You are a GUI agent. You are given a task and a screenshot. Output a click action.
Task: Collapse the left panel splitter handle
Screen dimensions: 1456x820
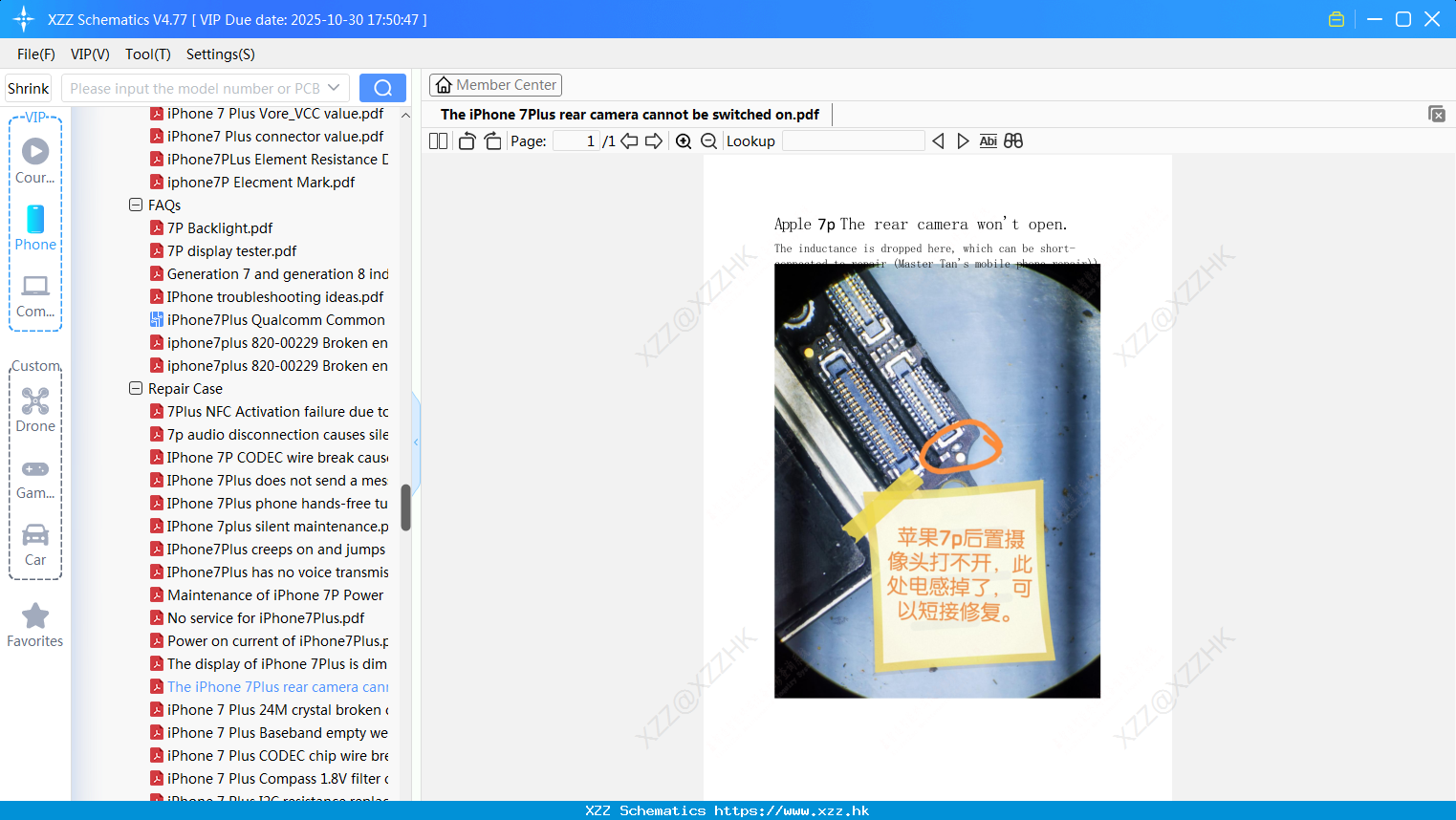(416, 442)
